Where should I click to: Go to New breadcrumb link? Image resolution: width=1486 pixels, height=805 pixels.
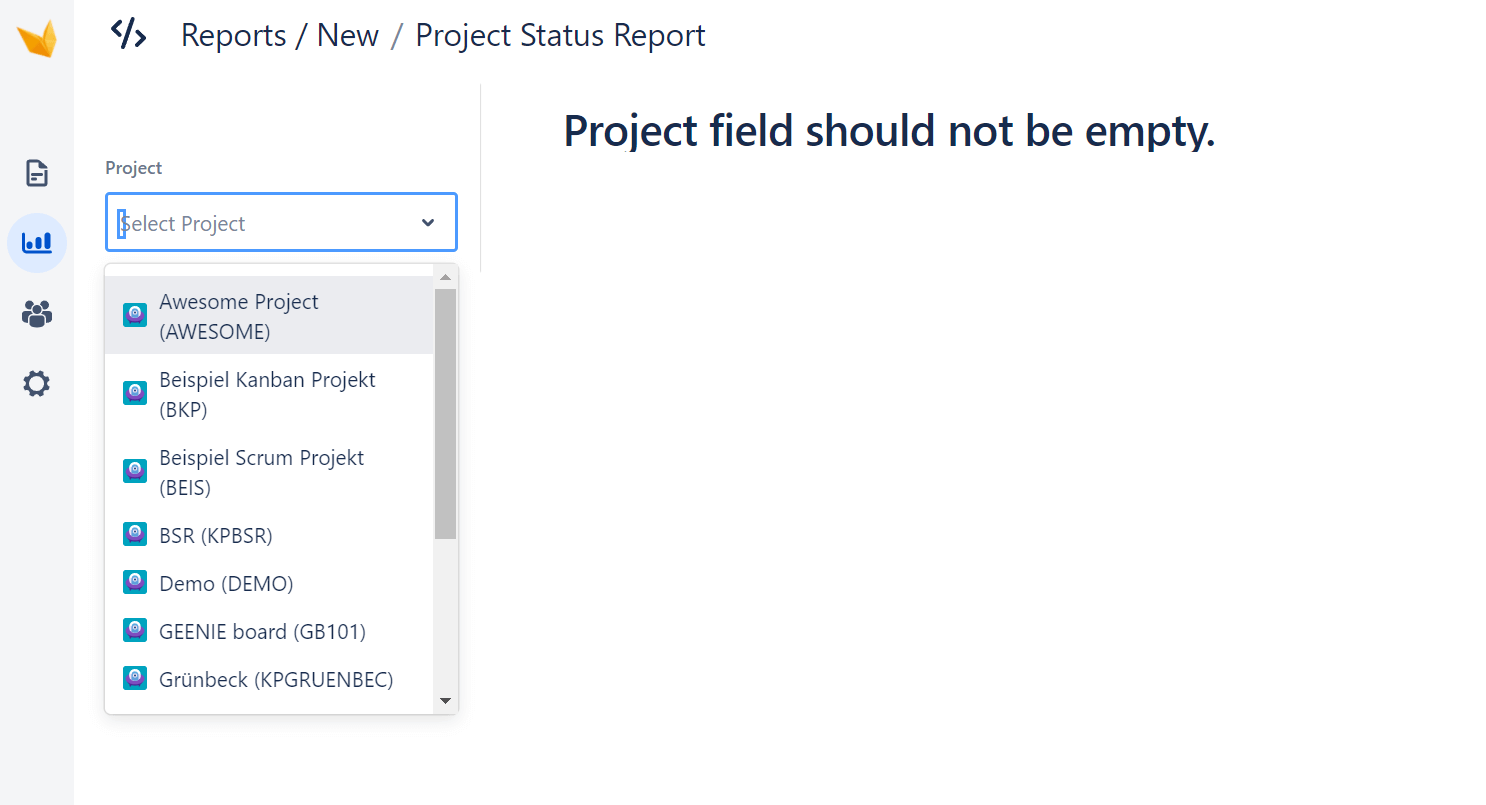point(348,35)
